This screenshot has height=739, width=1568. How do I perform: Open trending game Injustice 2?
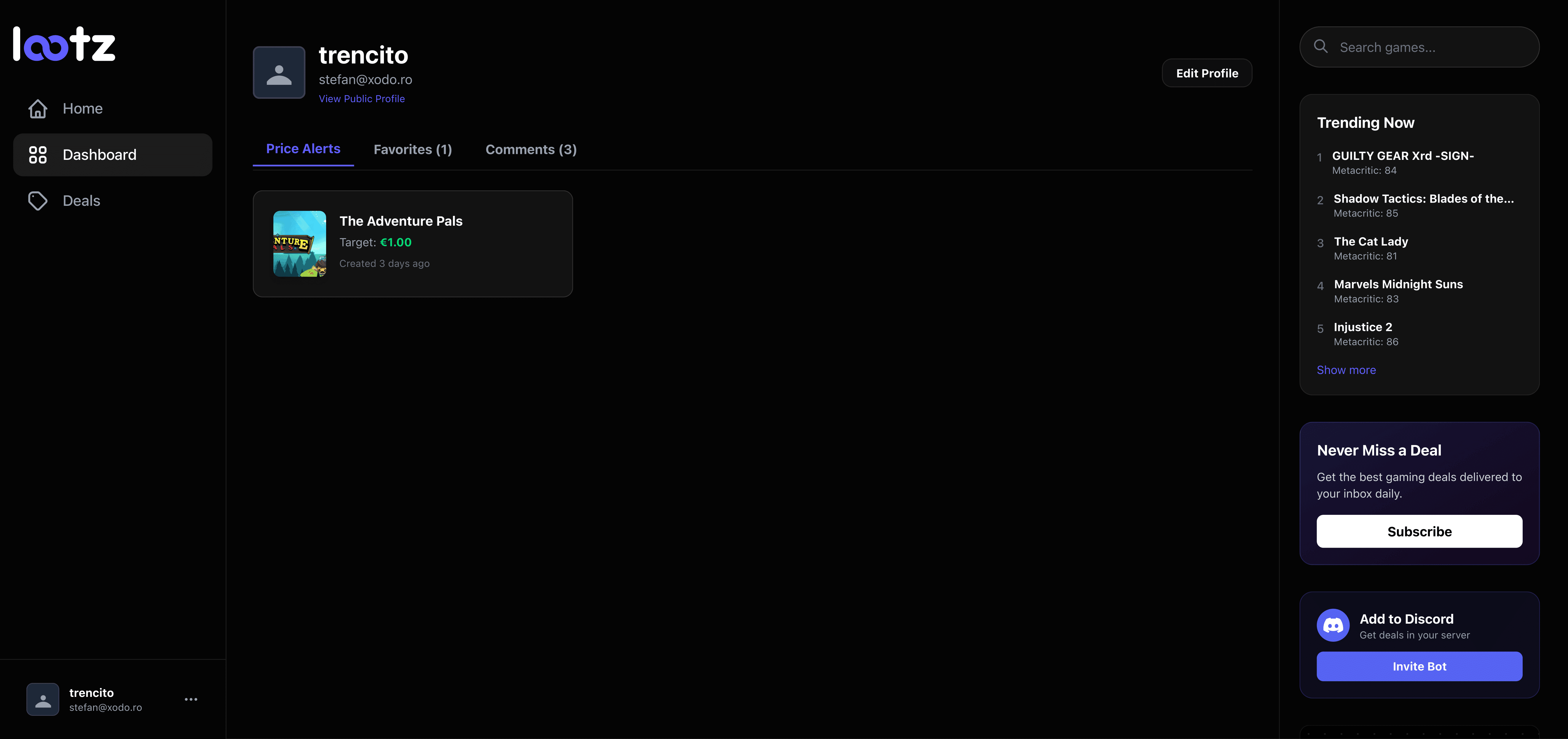tap(1362, 327)
